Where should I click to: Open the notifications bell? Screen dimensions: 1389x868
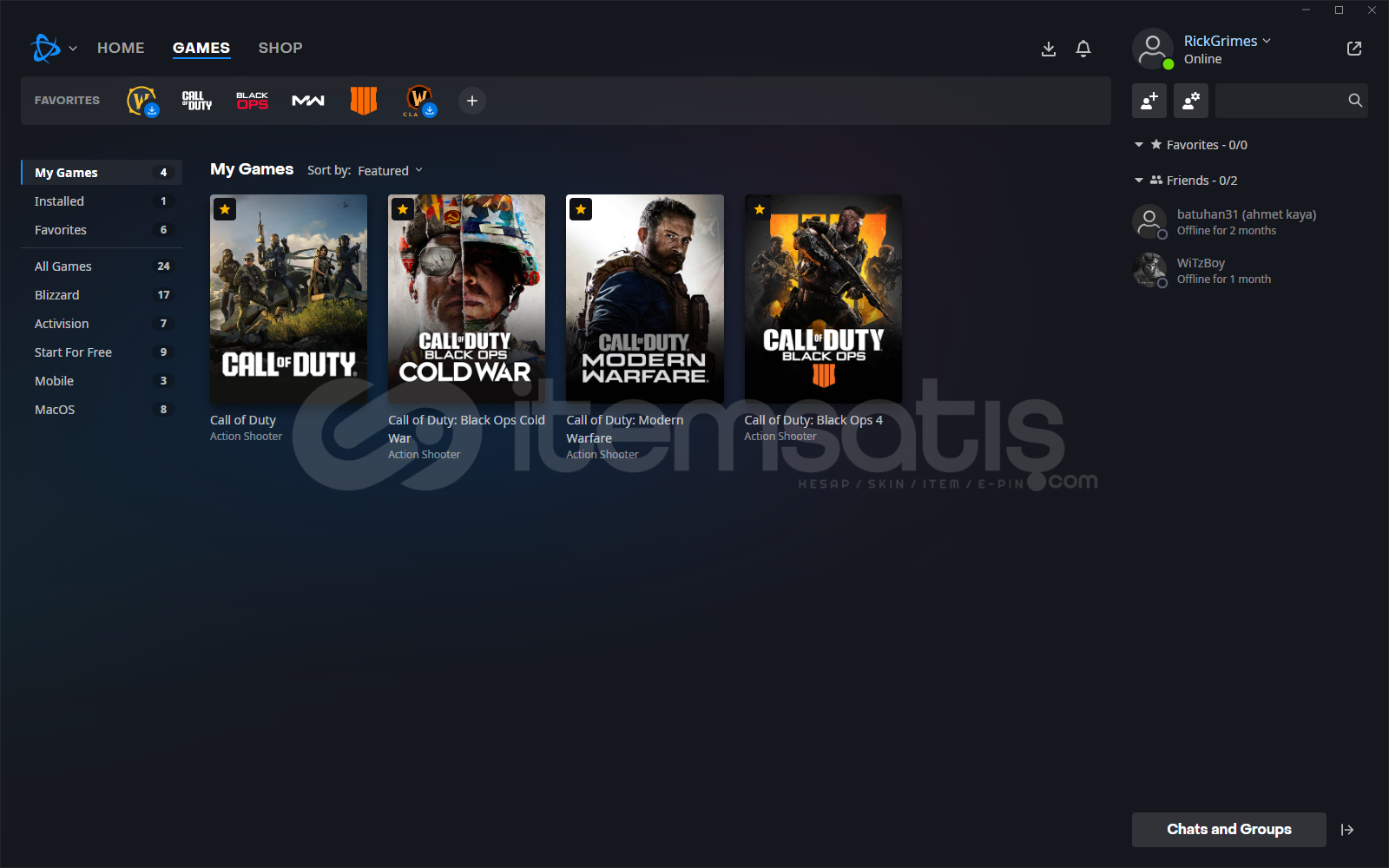pyautogui.click(x=1083, y=49)
